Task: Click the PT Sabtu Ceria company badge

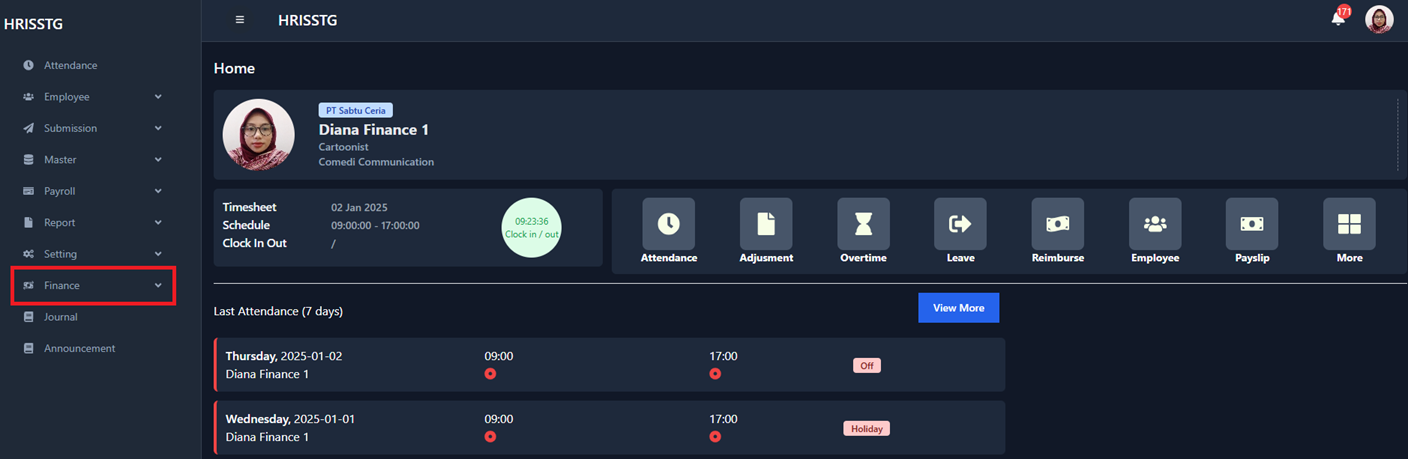Action: point(356,110)
